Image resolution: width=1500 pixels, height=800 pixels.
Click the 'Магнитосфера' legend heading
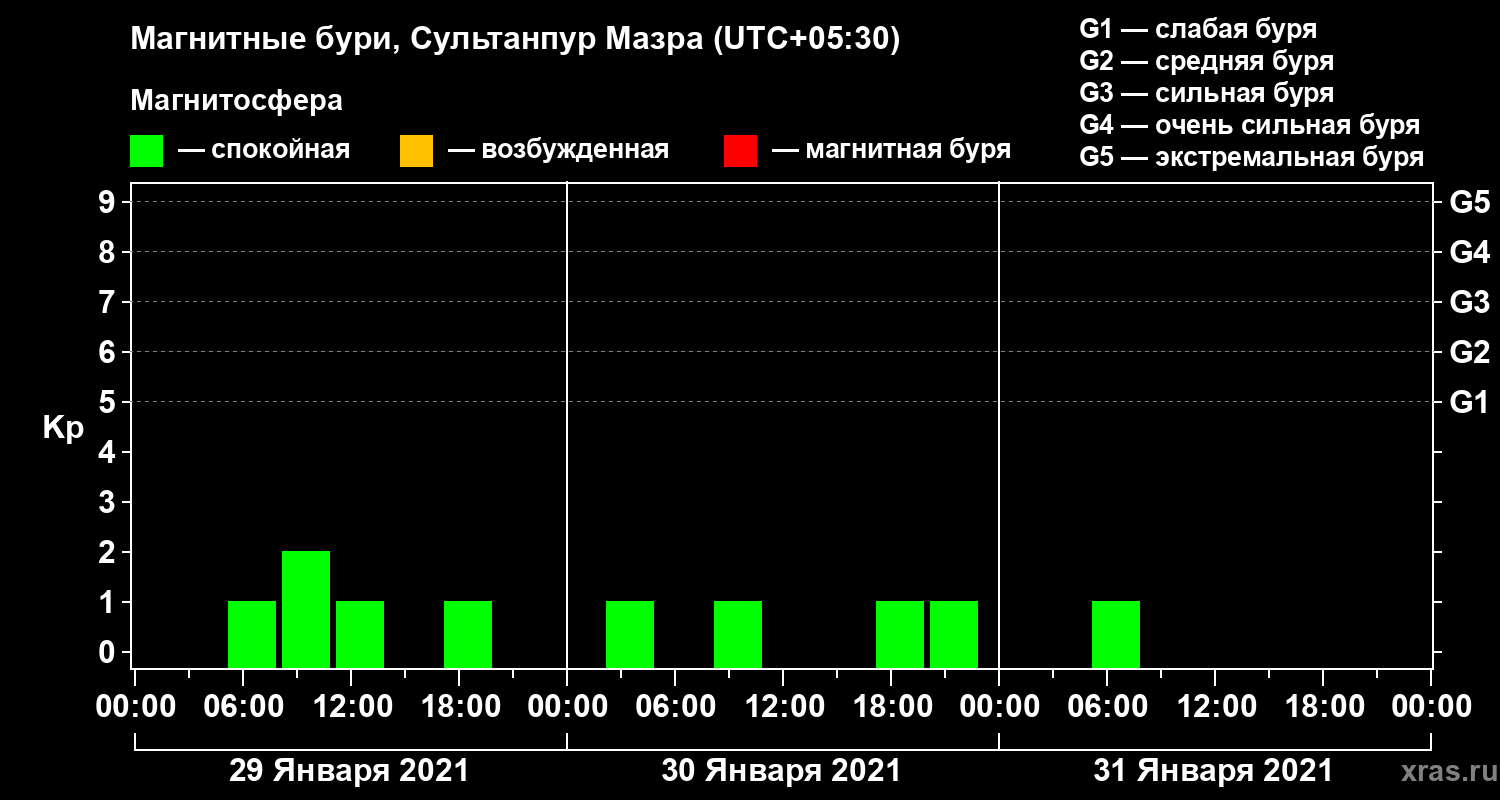coord(236,101)
